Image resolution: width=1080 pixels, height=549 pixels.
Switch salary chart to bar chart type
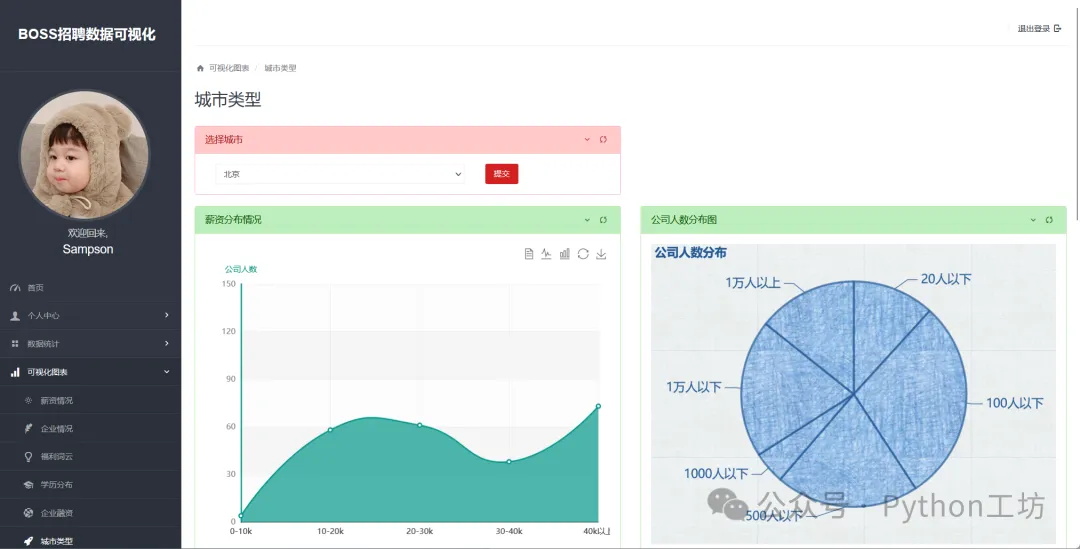pos(565,254)
